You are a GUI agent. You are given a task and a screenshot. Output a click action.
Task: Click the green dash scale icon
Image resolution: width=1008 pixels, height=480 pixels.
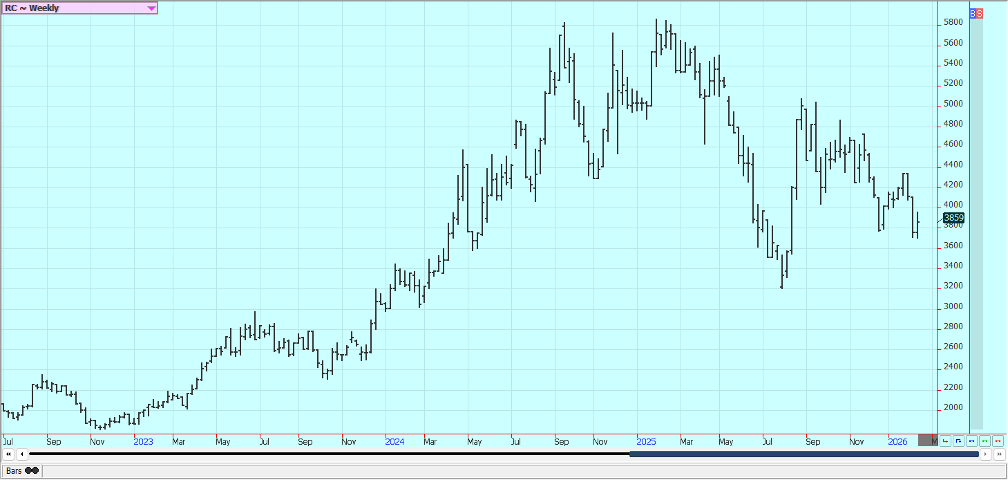(984, 440)
